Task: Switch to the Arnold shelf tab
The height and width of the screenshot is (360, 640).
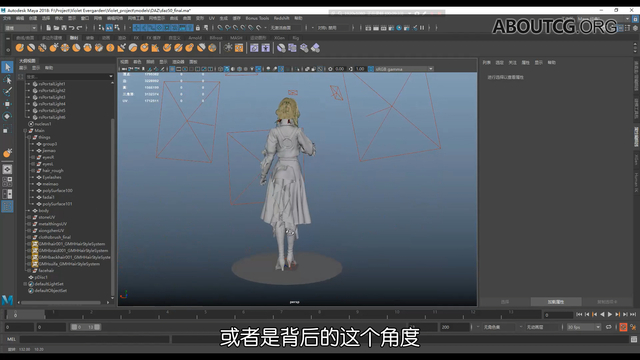Action: pyautogui.click(x=195, y=38)
